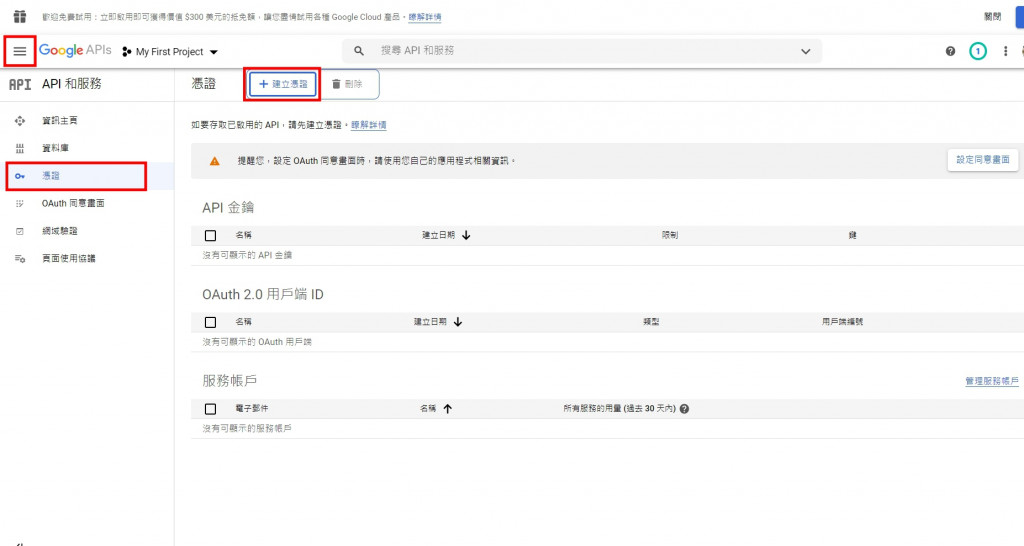Click the 刪除 delete button
This screenshot has height=546, width=1024.
347,84
